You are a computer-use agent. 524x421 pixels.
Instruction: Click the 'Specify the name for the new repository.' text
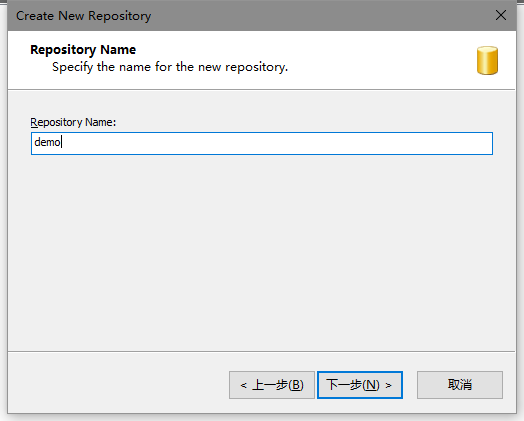click(170, 67)
